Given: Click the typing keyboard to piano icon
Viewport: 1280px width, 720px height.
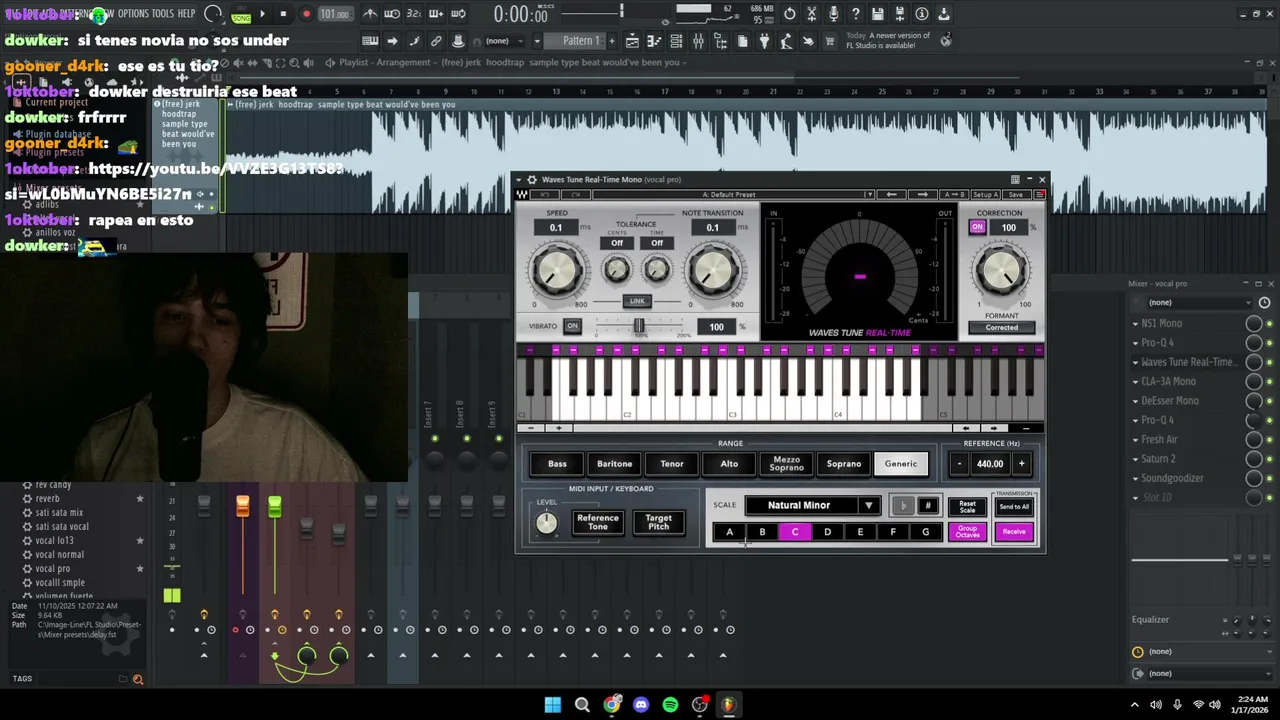Looking at the screenshot, I should pos(370,41).
